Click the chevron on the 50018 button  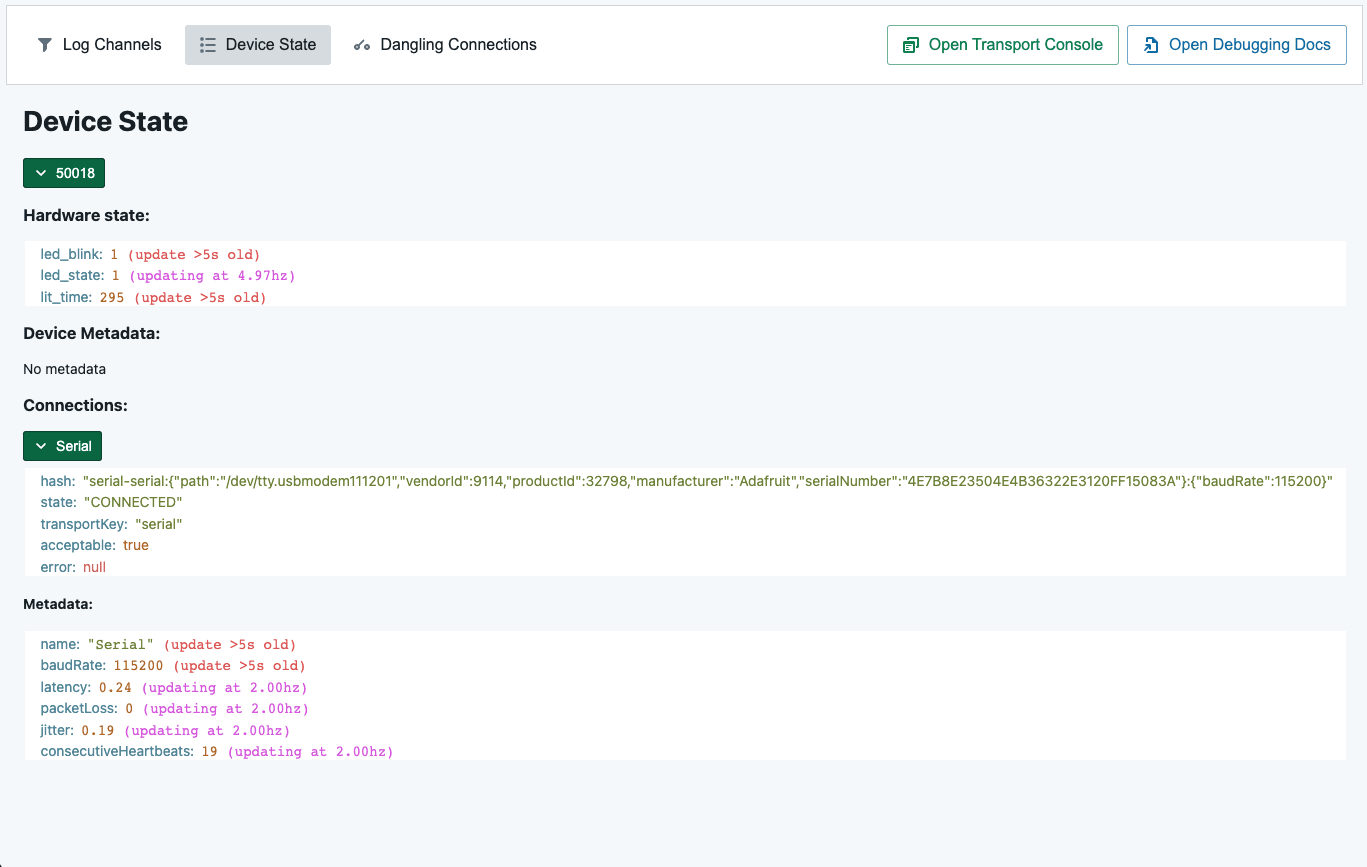(41, 173)
